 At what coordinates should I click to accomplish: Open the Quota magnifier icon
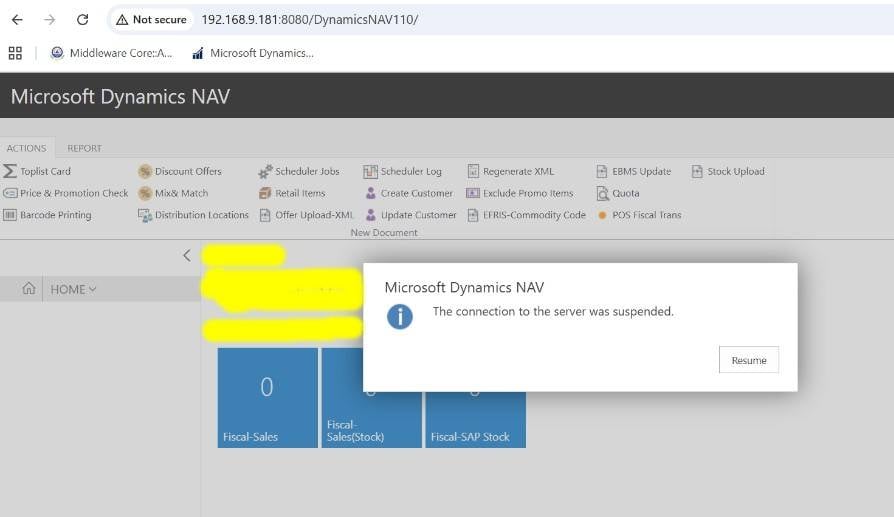(x=603, y=193)
